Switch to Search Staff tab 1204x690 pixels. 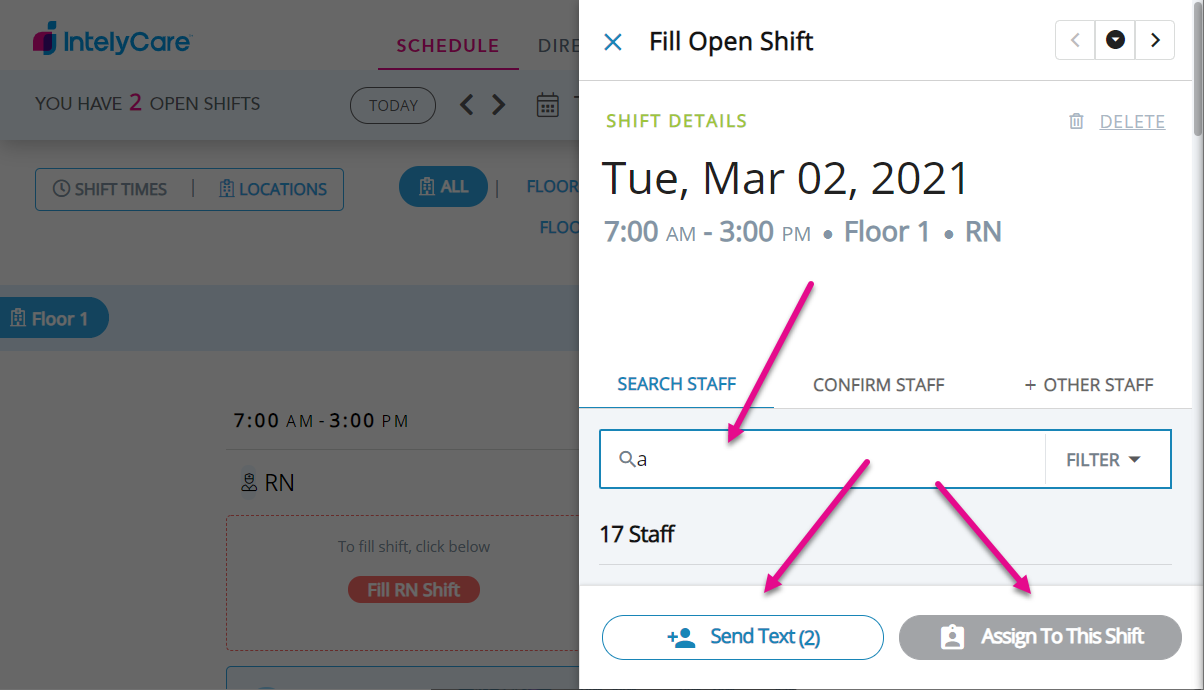coord(677,384)
